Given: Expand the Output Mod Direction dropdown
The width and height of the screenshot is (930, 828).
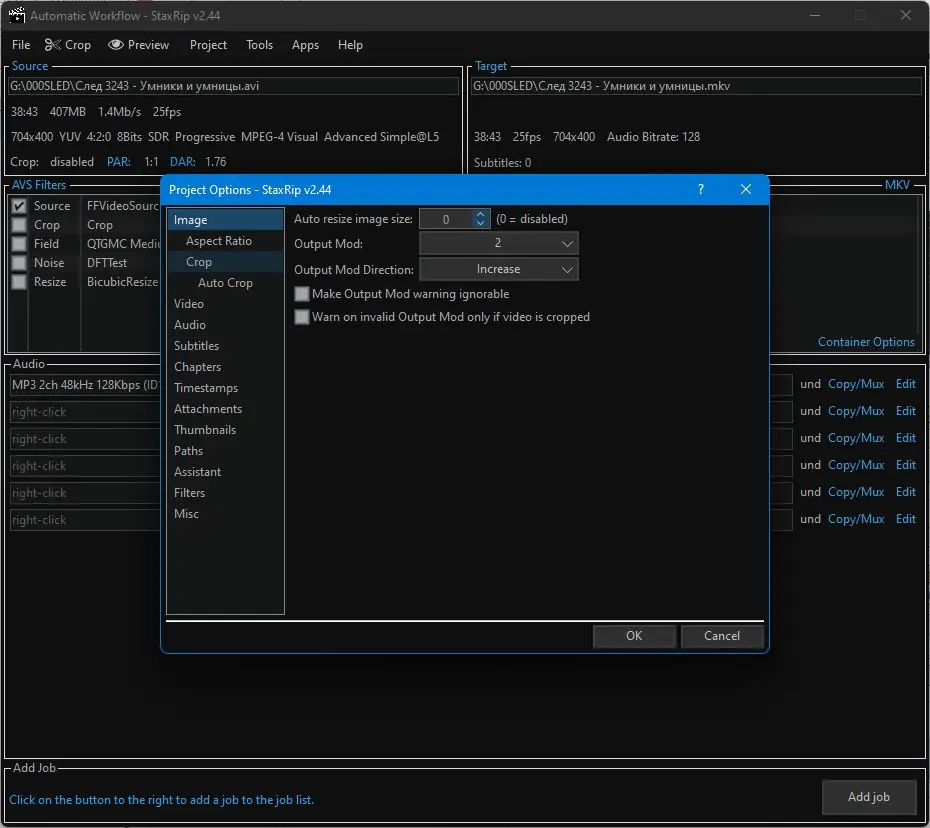Looking at the screenshot, I should [x=498, y=269].
